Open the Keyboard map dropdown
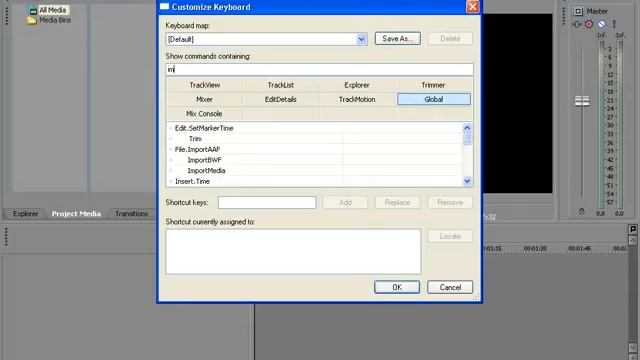This screenshot has height=360, width=640. (x=361, y=39)
